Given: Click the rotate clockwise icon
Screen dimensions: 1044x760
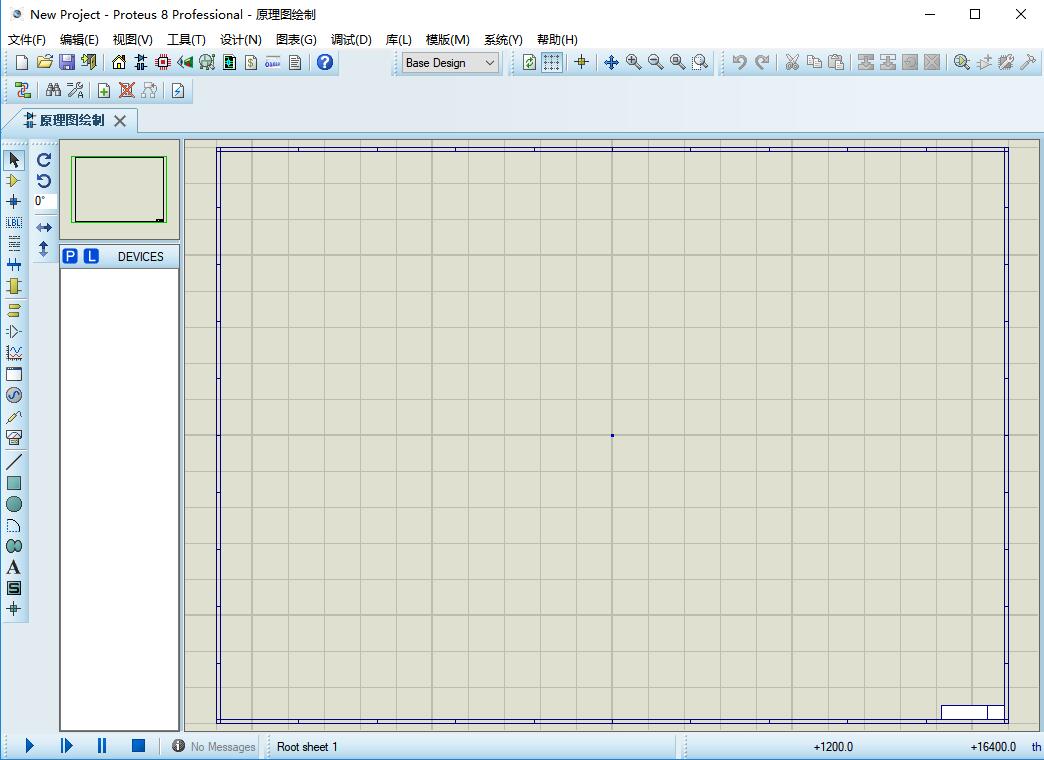Looking at the screenshot, I should pyautogui.click(x=44, y=160).
